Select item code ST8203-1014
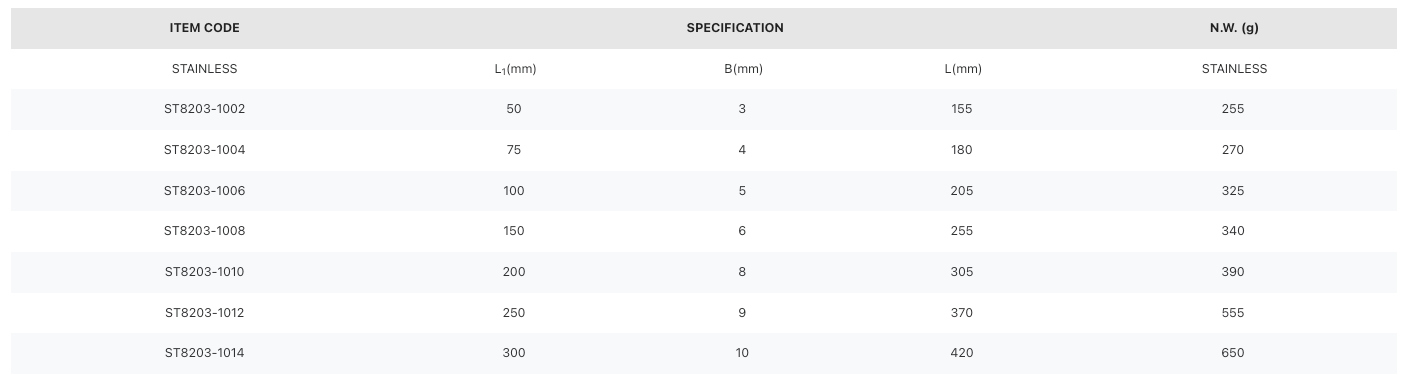Screen dimensions: 1406x383 point(204,353)
